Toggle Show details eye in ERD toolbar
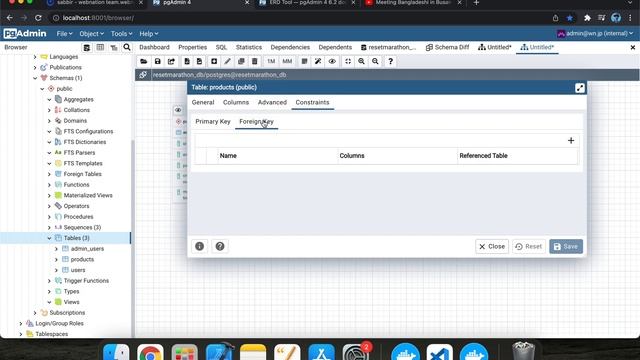640x360 pixels. pos(332,62)
